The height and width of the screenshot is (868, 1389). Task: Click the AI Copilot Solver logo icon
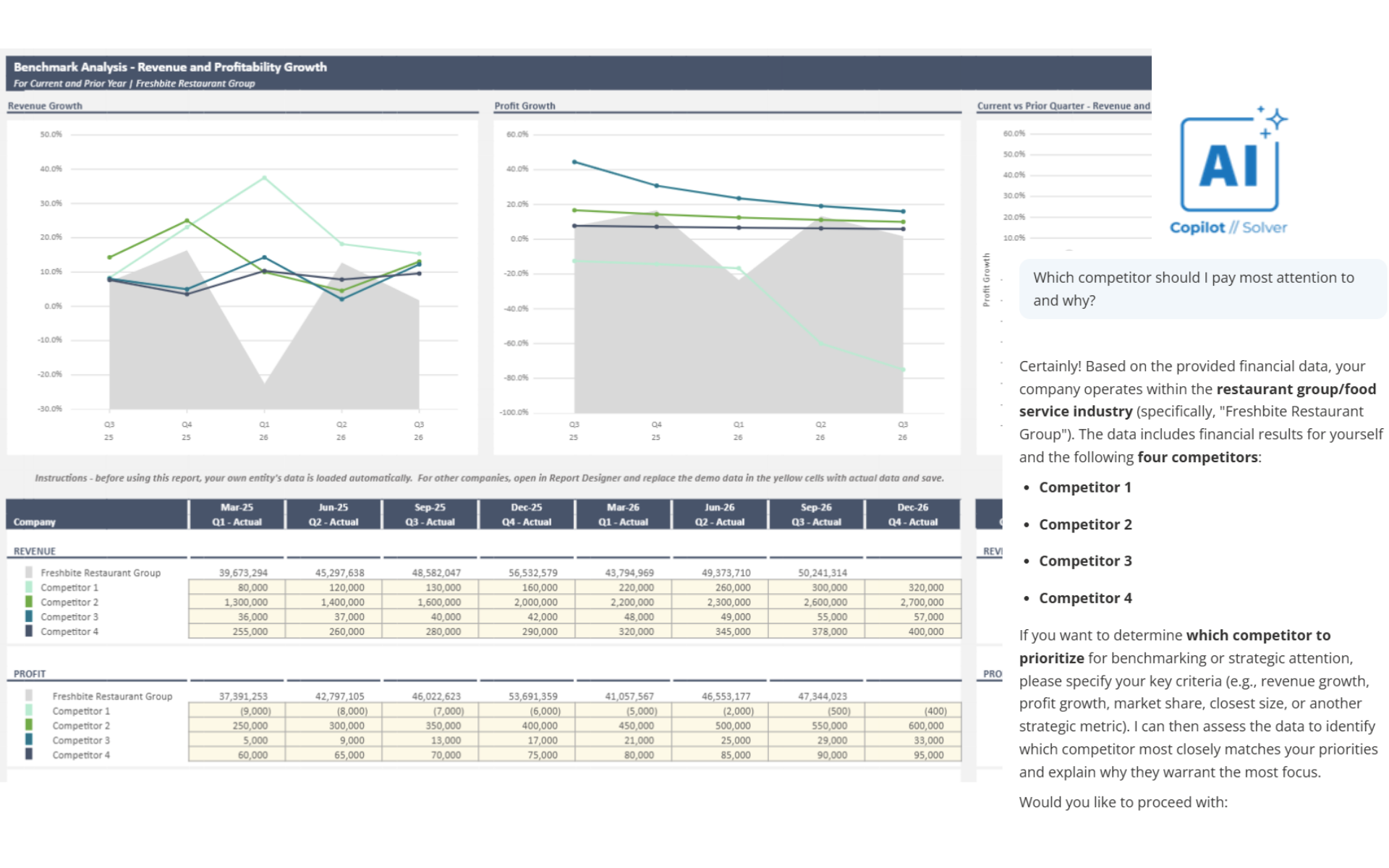(x=1228, y=166)
